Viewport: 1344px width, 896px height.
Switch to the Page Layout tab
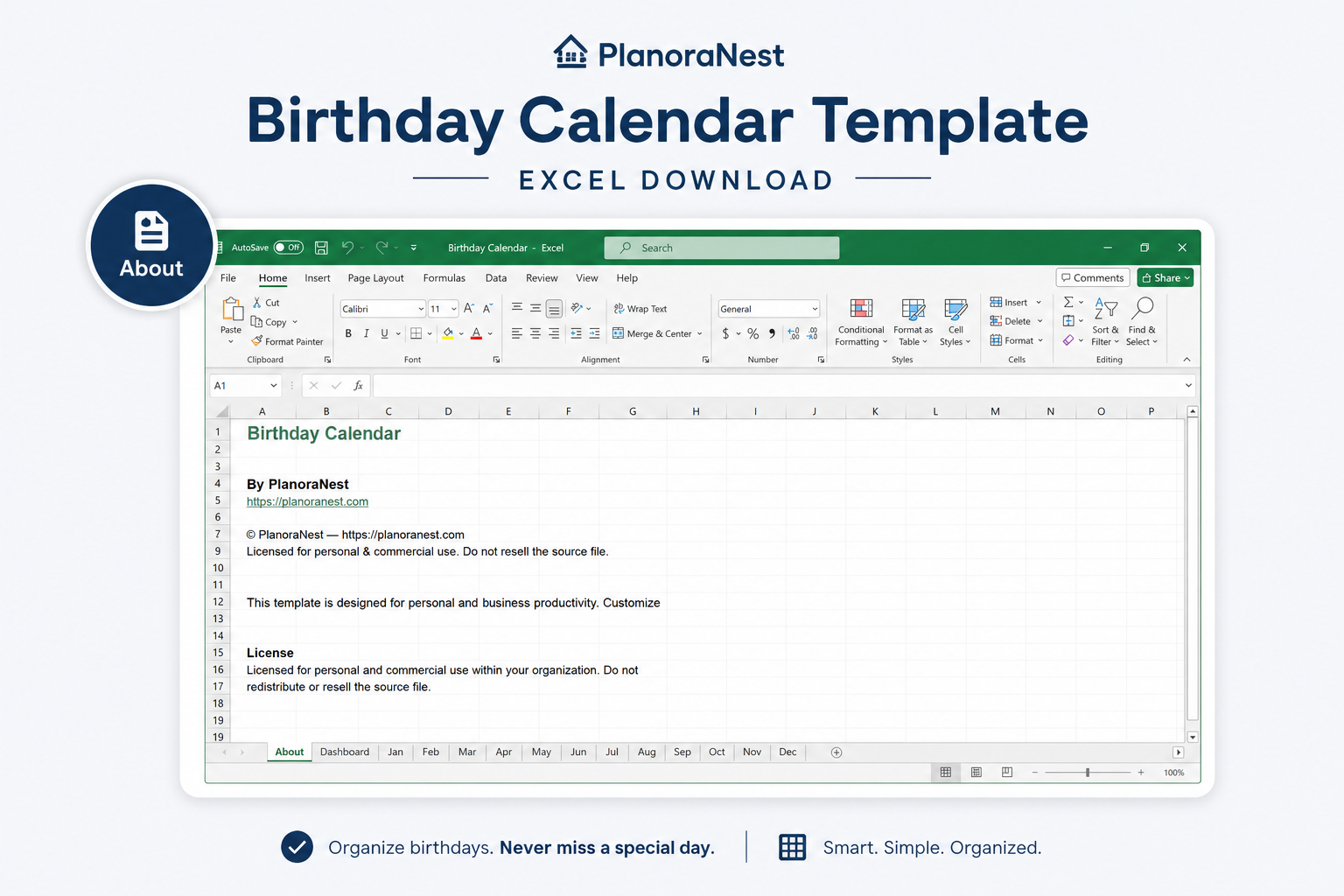375,278
